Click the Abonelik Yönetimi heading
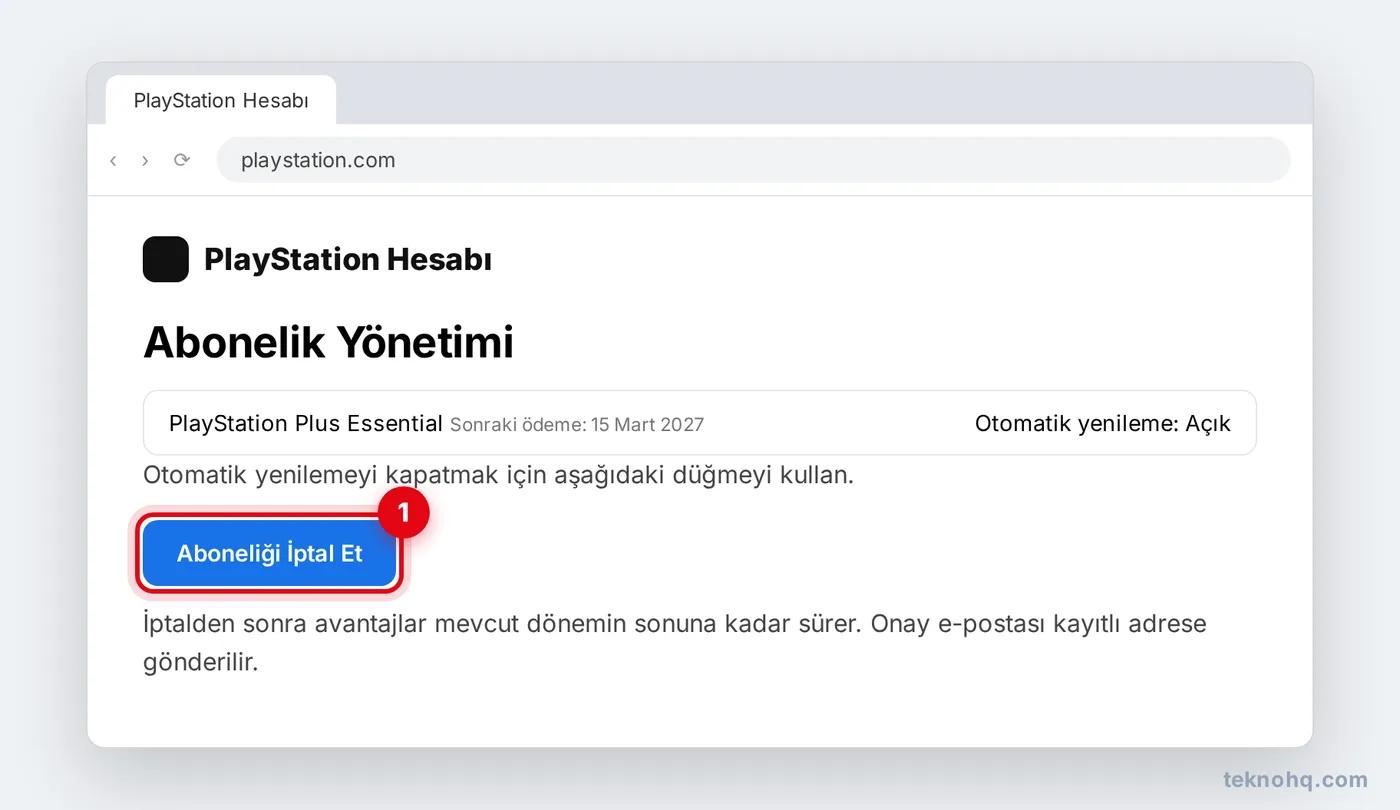Image resolution: width=1400 pixels, height=810 pixels. [329, 342]
